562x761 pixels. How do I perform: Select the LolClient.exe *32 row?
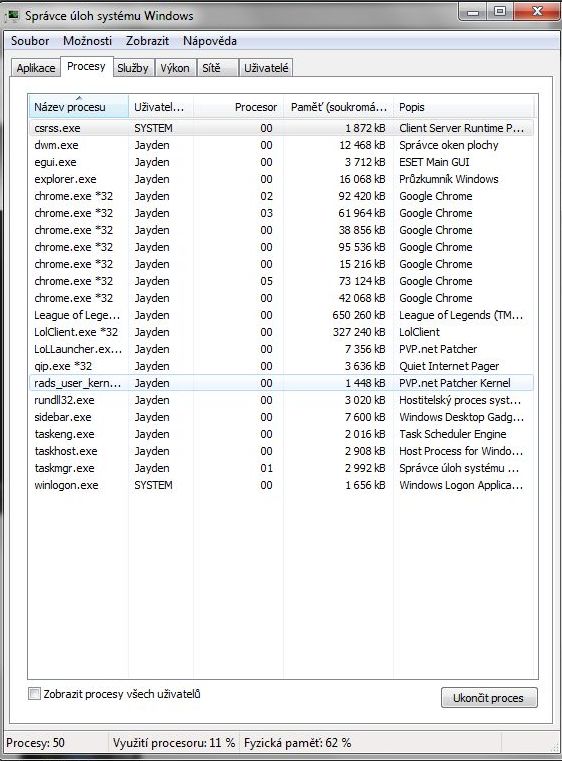[x=281, y=332]
